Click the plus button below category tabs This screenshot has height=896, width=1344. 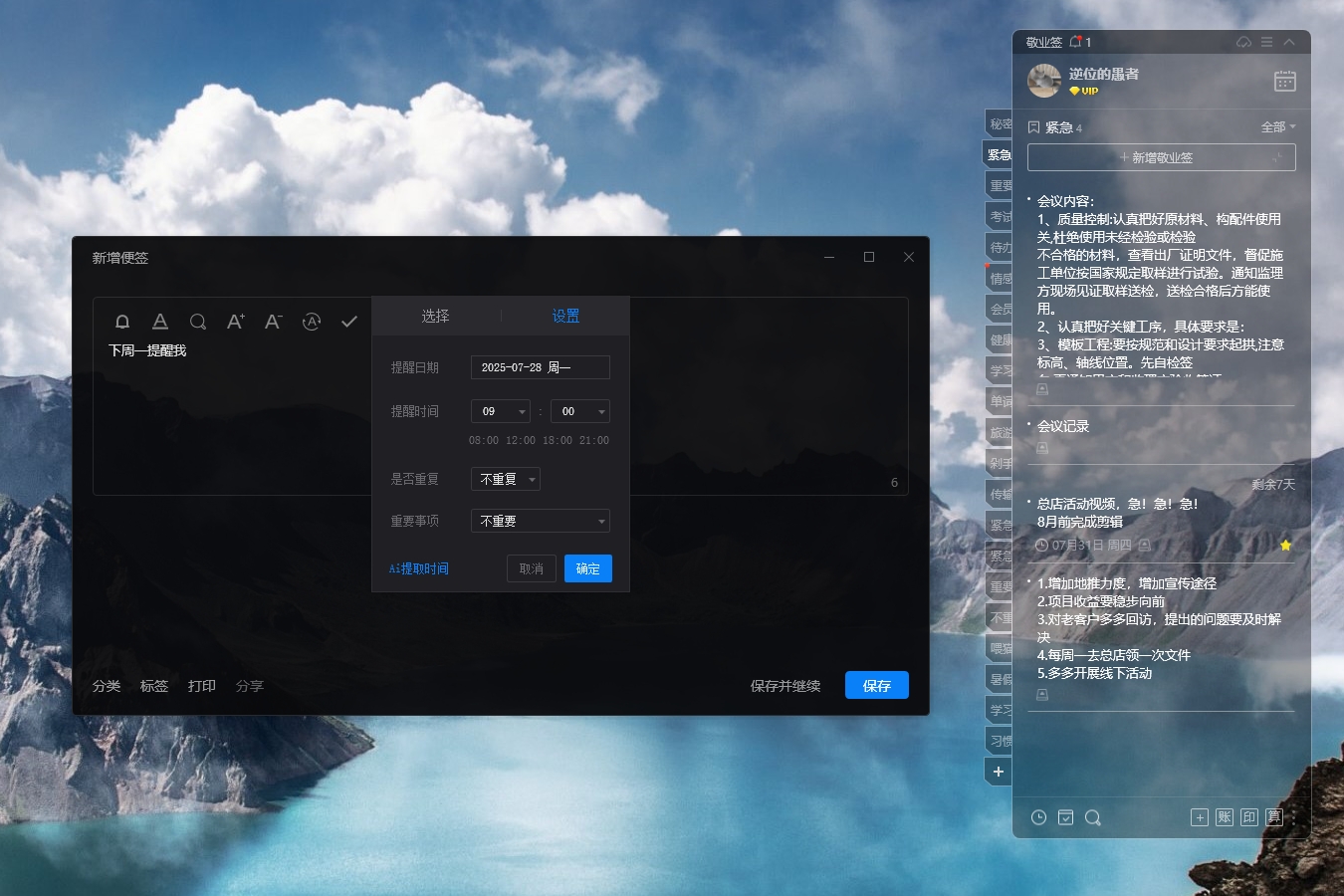click(x=999, y=772)
